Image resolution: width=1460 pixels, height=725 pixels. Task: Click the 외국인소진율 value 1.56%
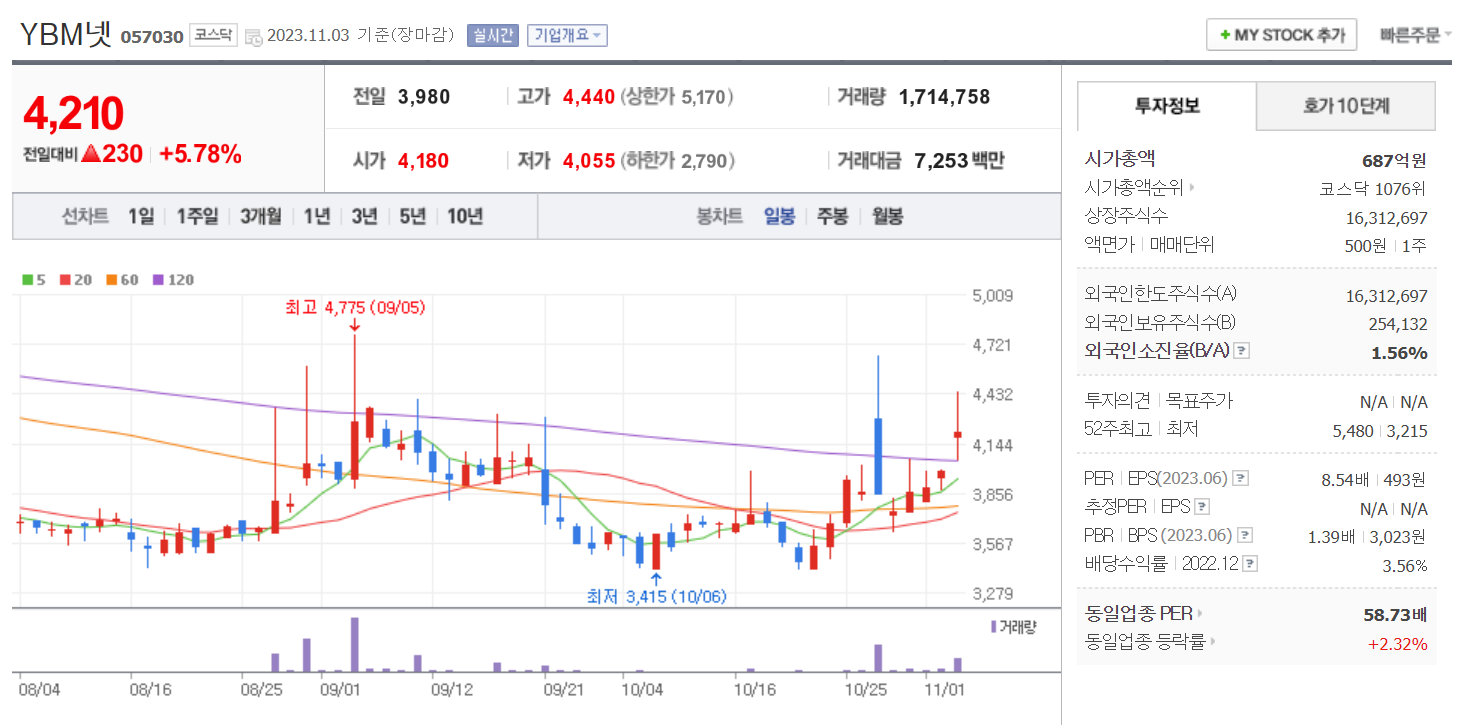(1399, 352)
